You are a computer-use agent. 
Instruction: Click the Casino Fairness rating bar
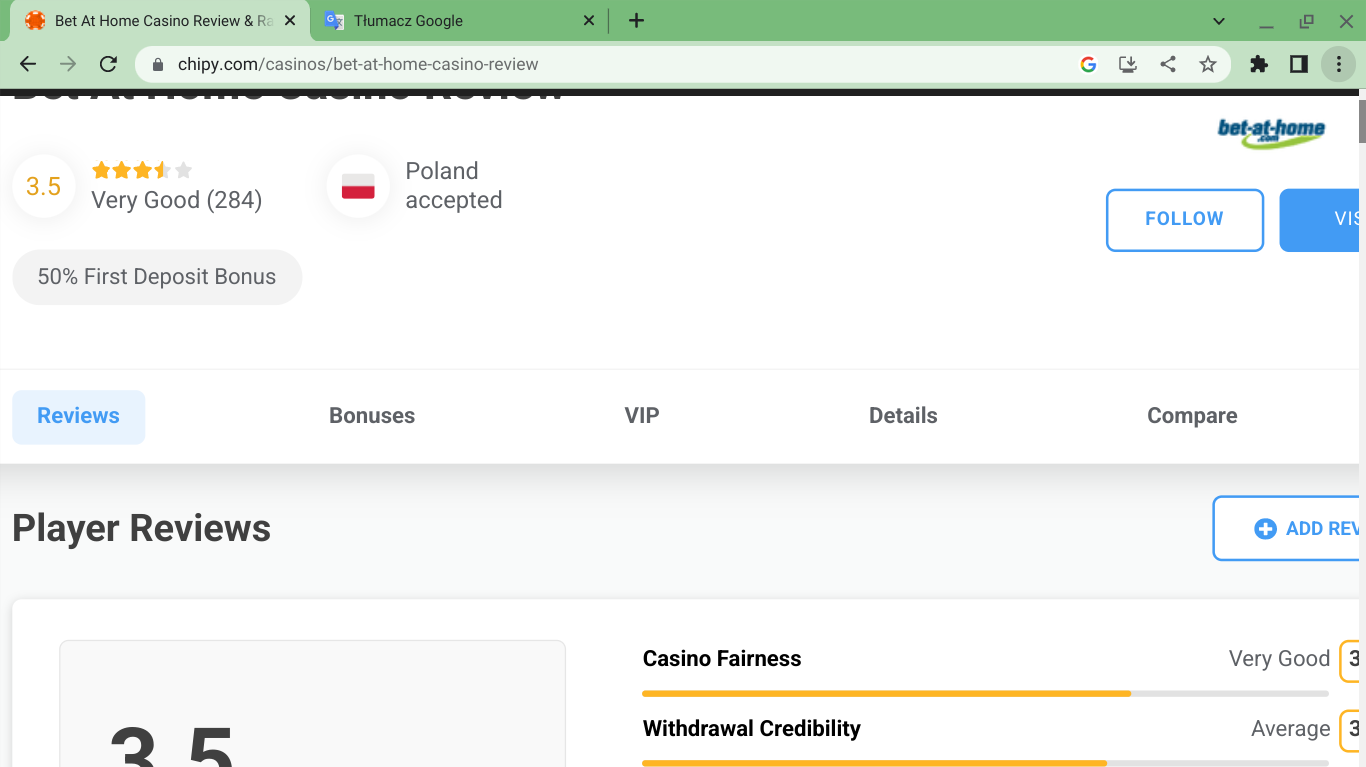(985, 693)
